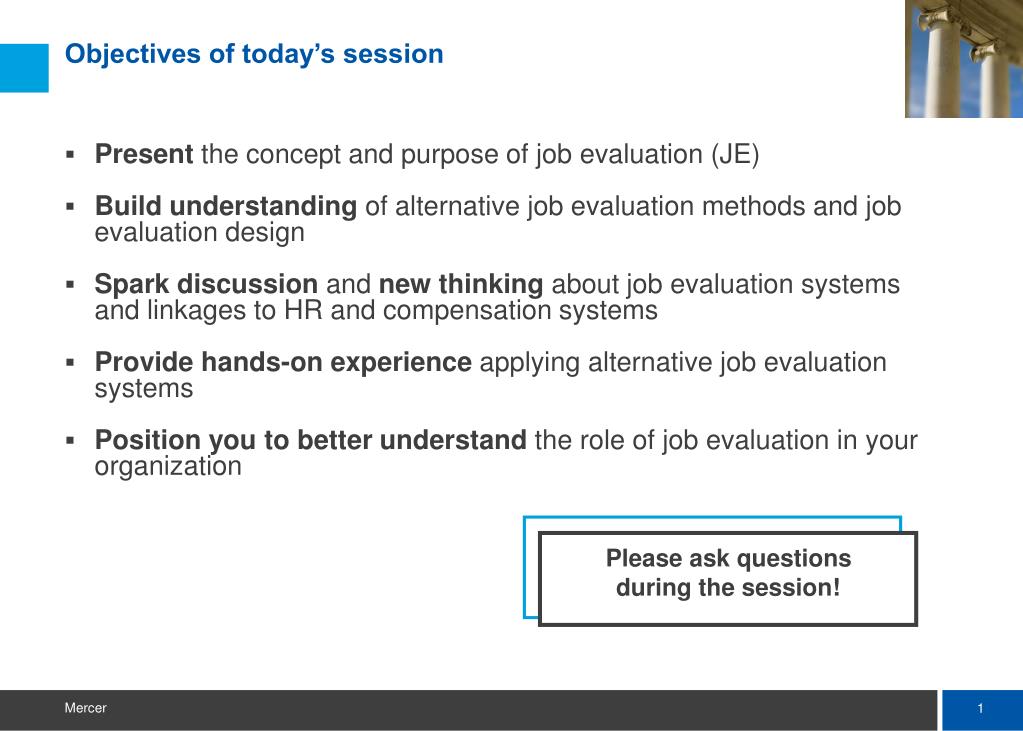
Task: Click the 'Mercer' label in the footer
Action: [x=85, y=708]
